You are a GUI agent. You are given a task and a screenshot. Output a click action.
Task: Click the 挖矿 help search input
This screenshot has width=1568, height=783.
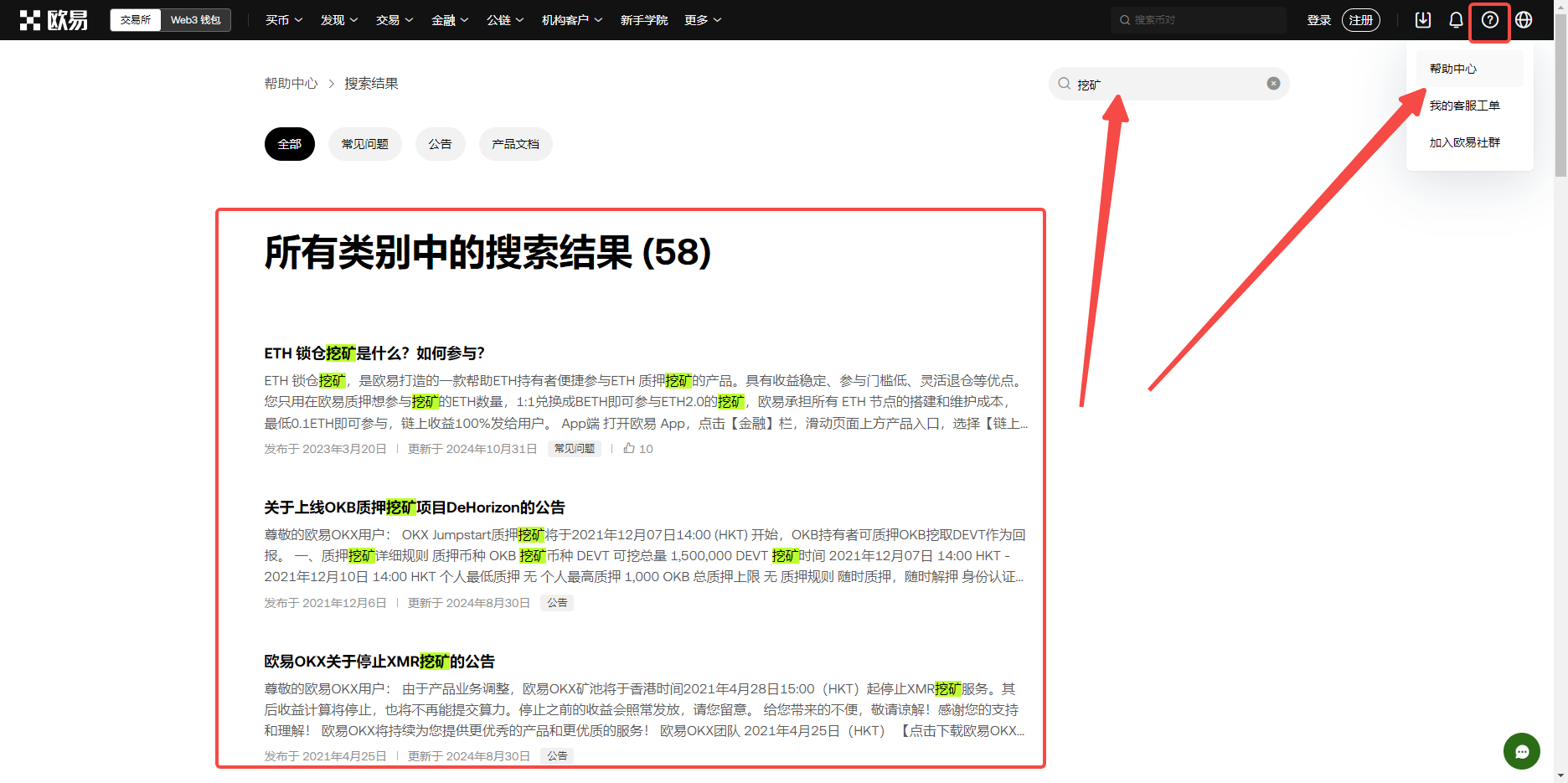[1168, 84]
